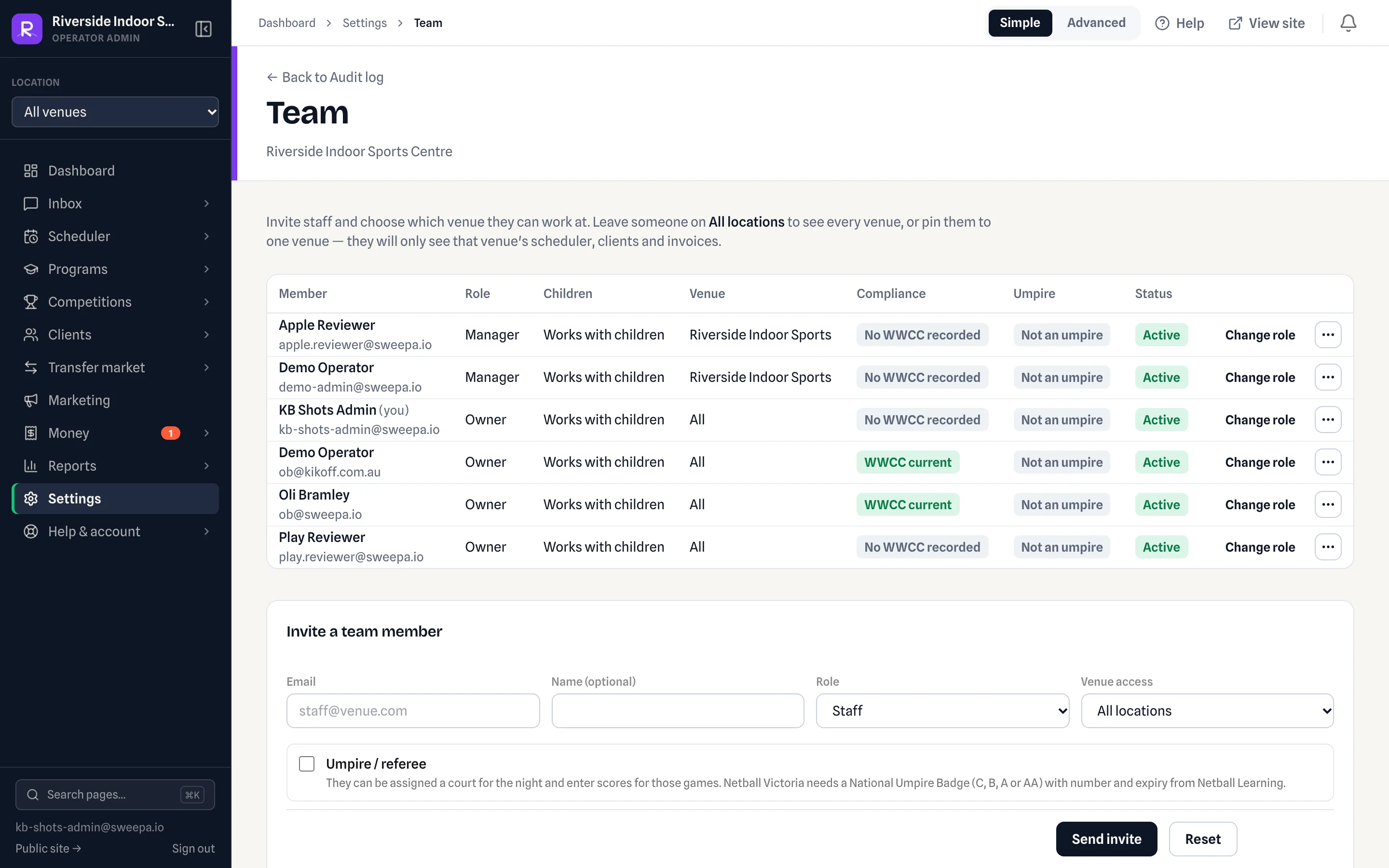1389x868 pixels.
Task: Go back to Audit log
Action: [325, 77]
